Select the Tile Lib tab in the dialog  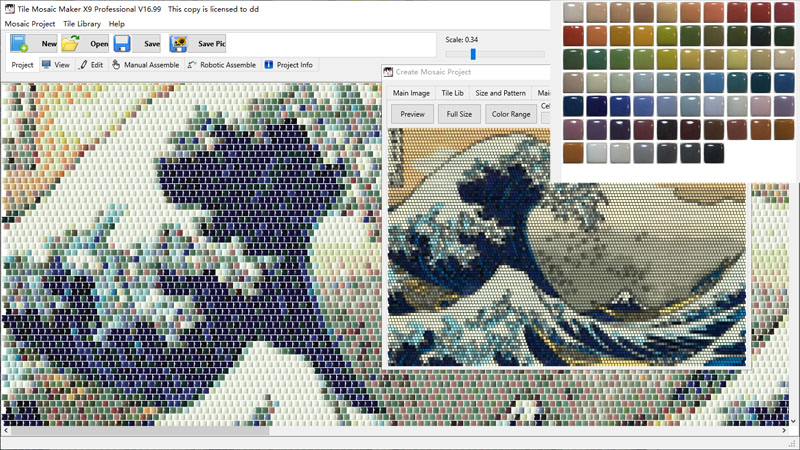(x=452, y=93)
